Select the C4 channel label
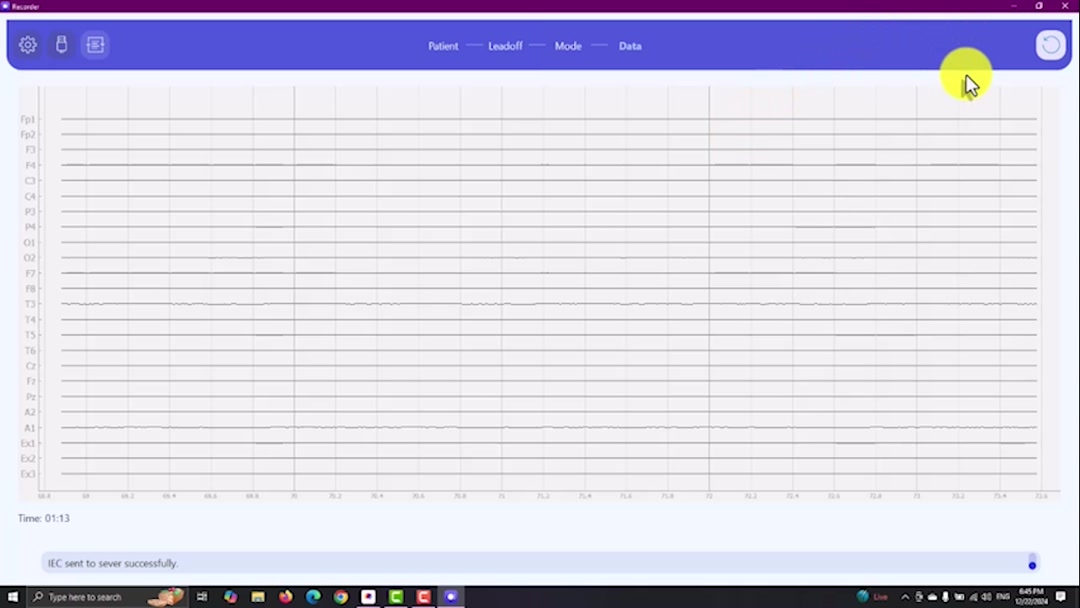The image size is (1080, 608). click(30, 196)
